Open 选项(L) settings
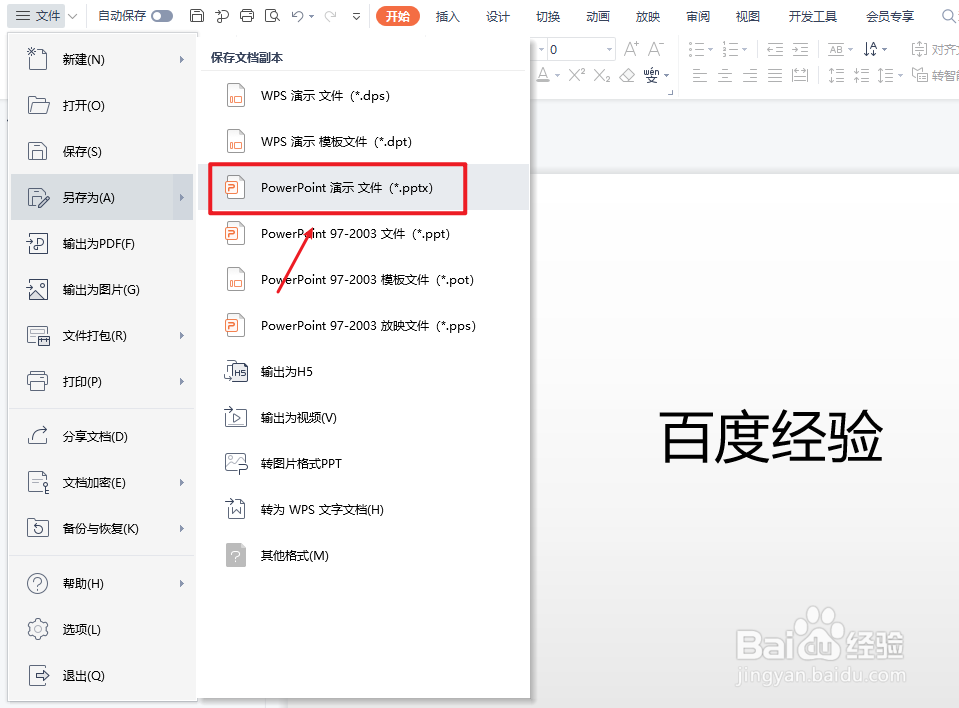Screen dimensions: 959x708 (x=102, y=629)
